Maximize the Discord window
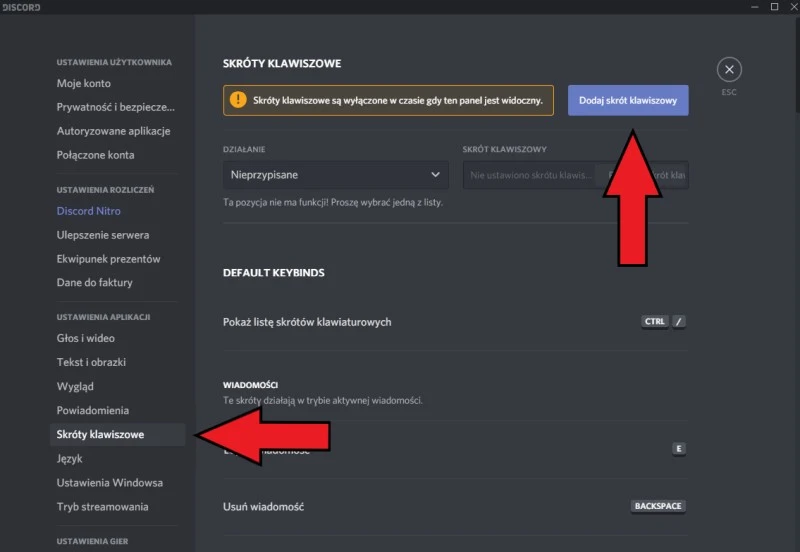 coord(774,7)
